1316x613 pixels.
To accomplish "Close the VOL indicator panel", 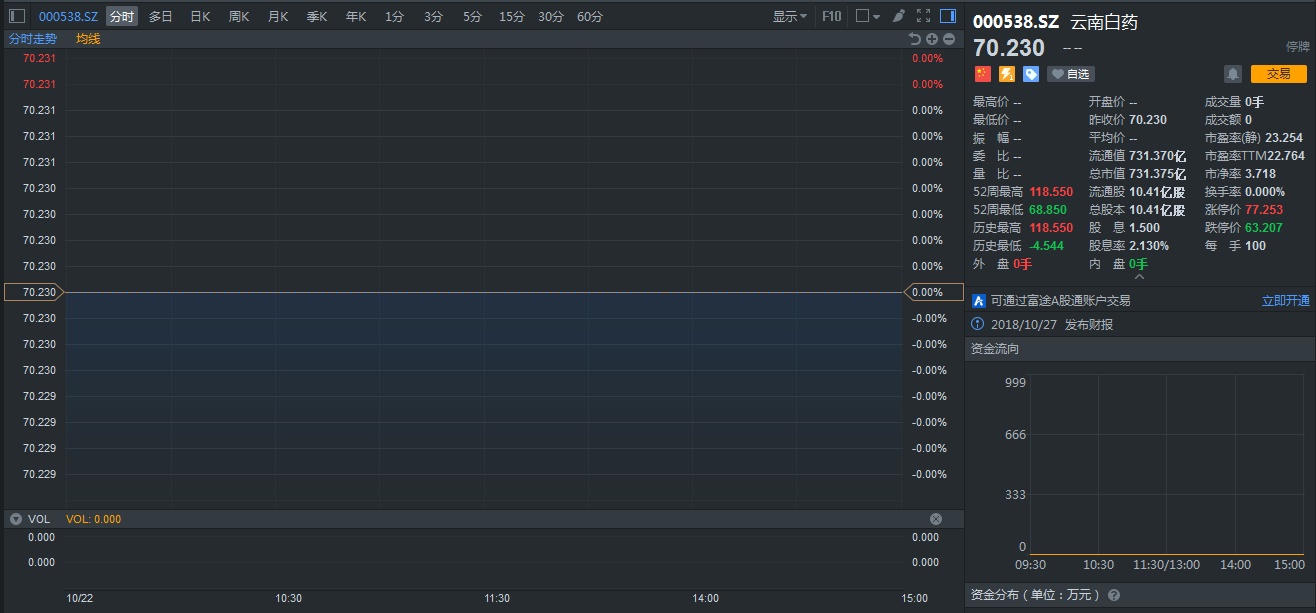I will point(936,519).
